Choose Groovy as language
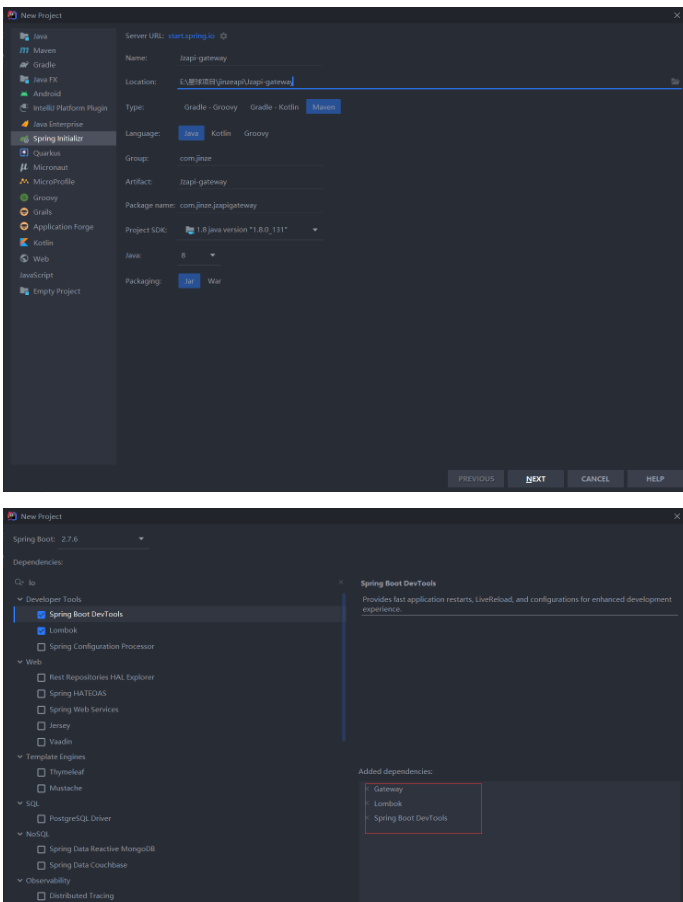 (x=256, y=133)
